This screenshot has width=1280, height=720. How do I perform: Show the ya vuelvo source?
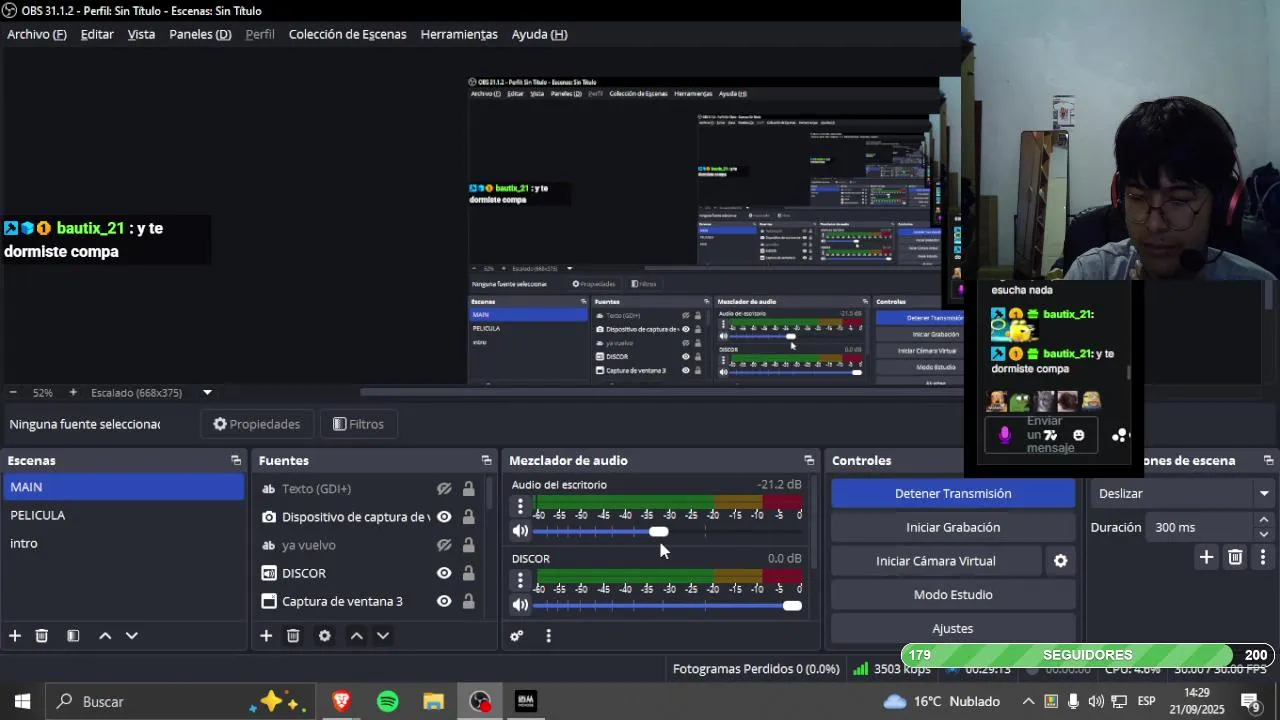tap(444, 545)
